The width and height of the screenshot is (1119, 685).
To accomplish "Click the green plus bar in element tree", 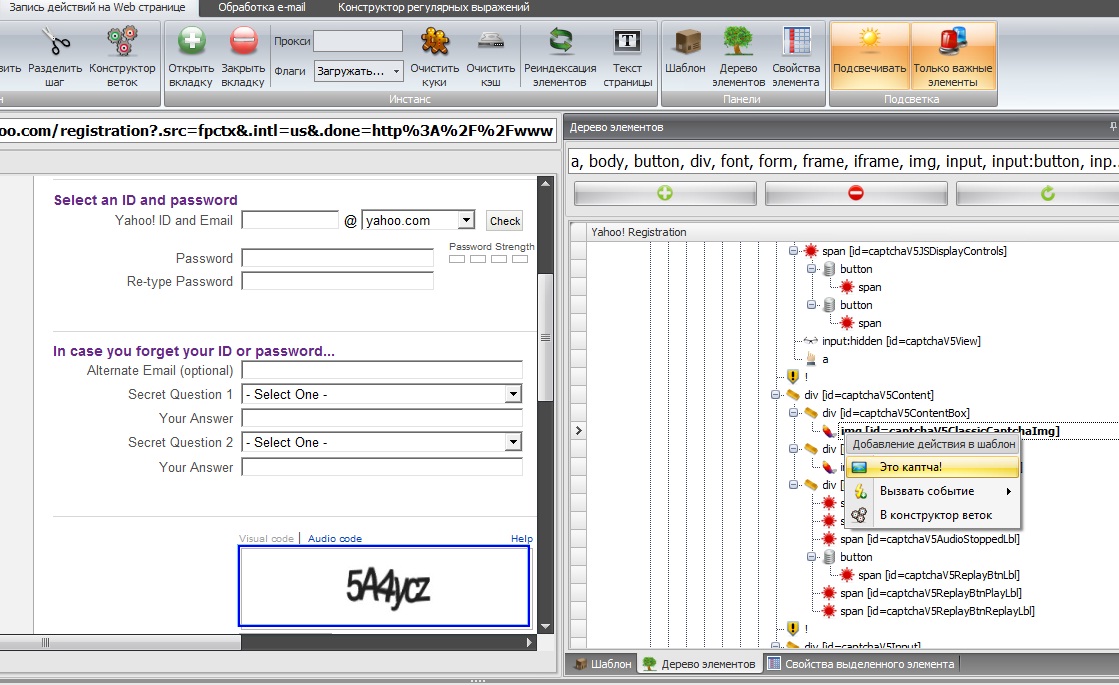I will [x=664, y=193].
